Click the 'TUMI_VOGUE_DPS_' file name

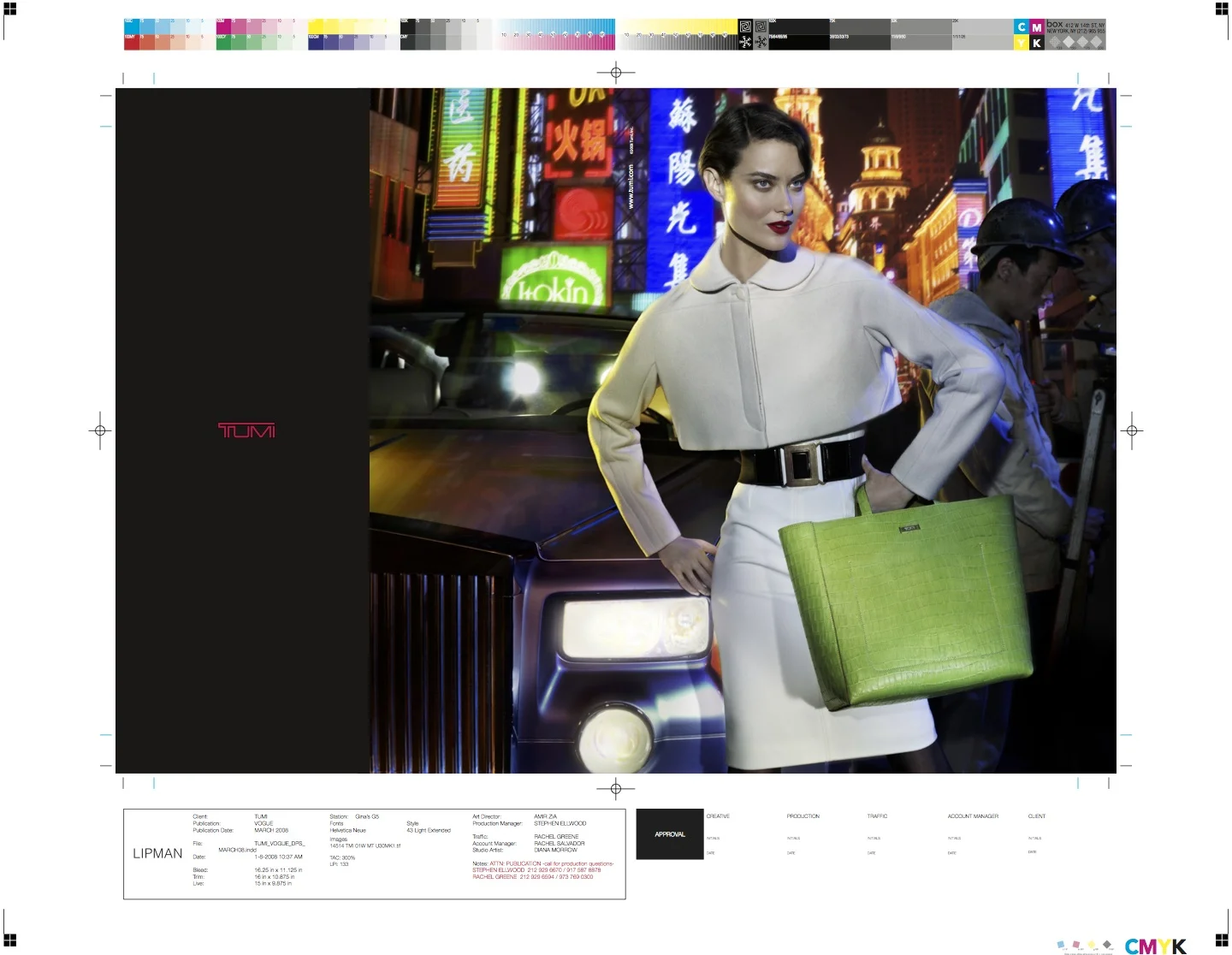pyautogui.click(x=279, y=844)
